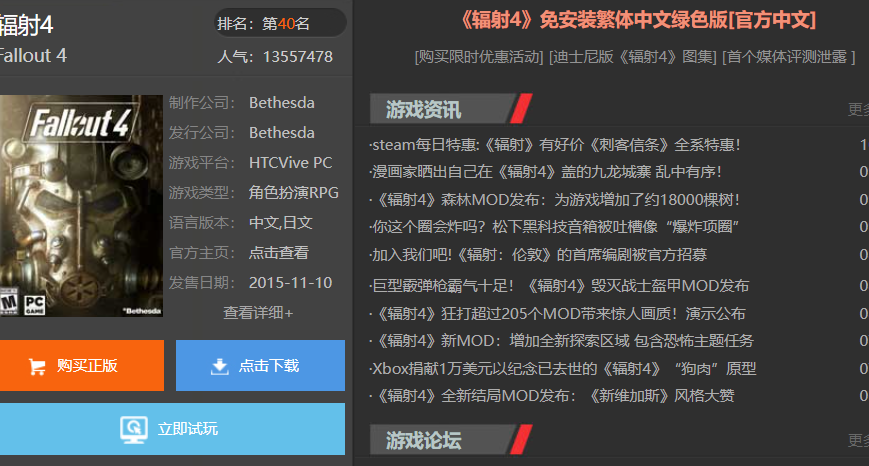The width and height of the screenshot is (869, 466).
Task: Click the shopping cart icon on 购买正版
Action: click(x=37, y=366)
